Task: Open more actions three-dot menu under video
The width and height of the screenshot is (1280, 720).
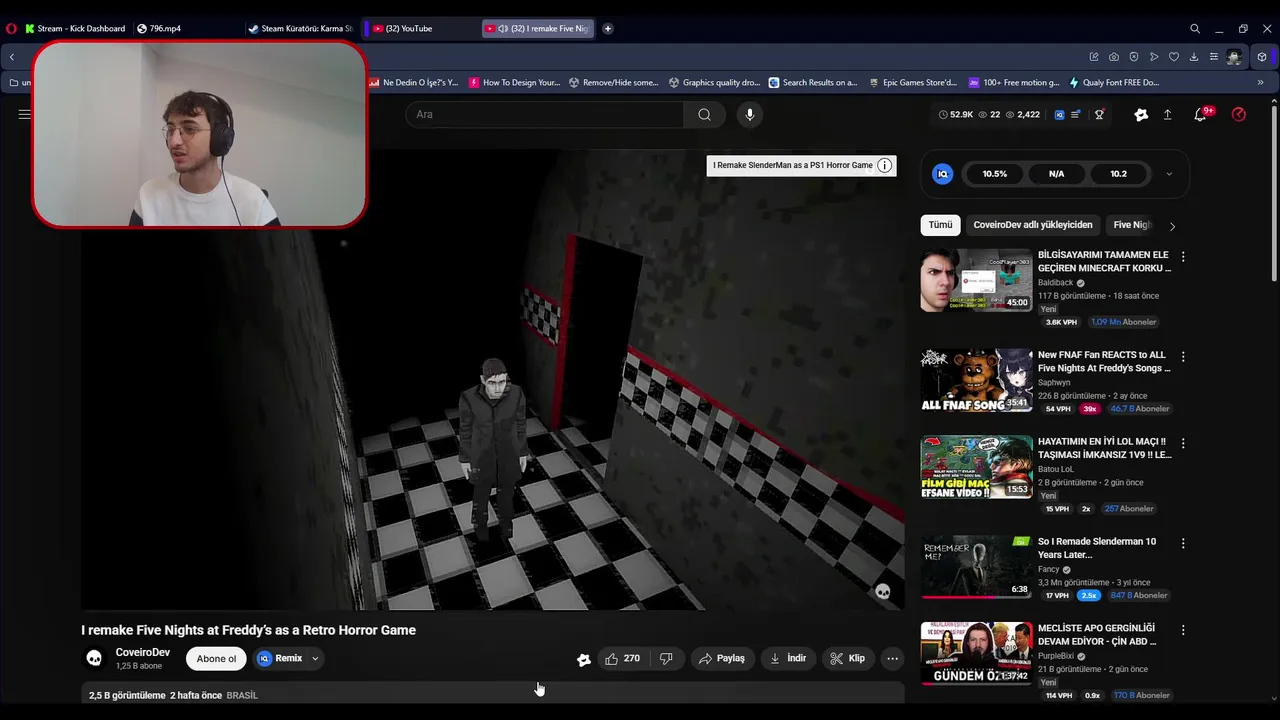Action: [892, 658]
